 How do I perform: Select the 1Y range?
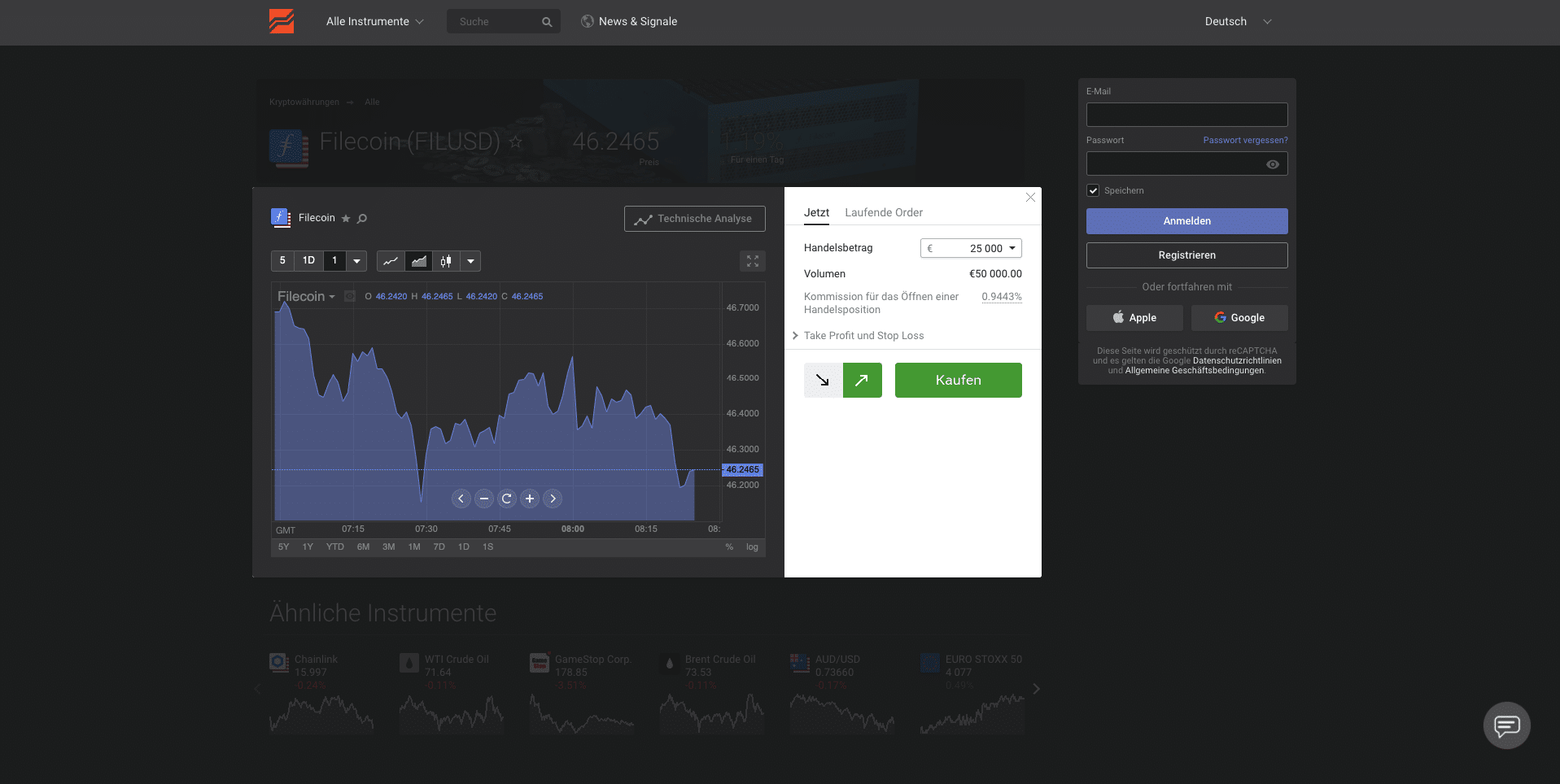pyautogui.click(x=308, y=547)
